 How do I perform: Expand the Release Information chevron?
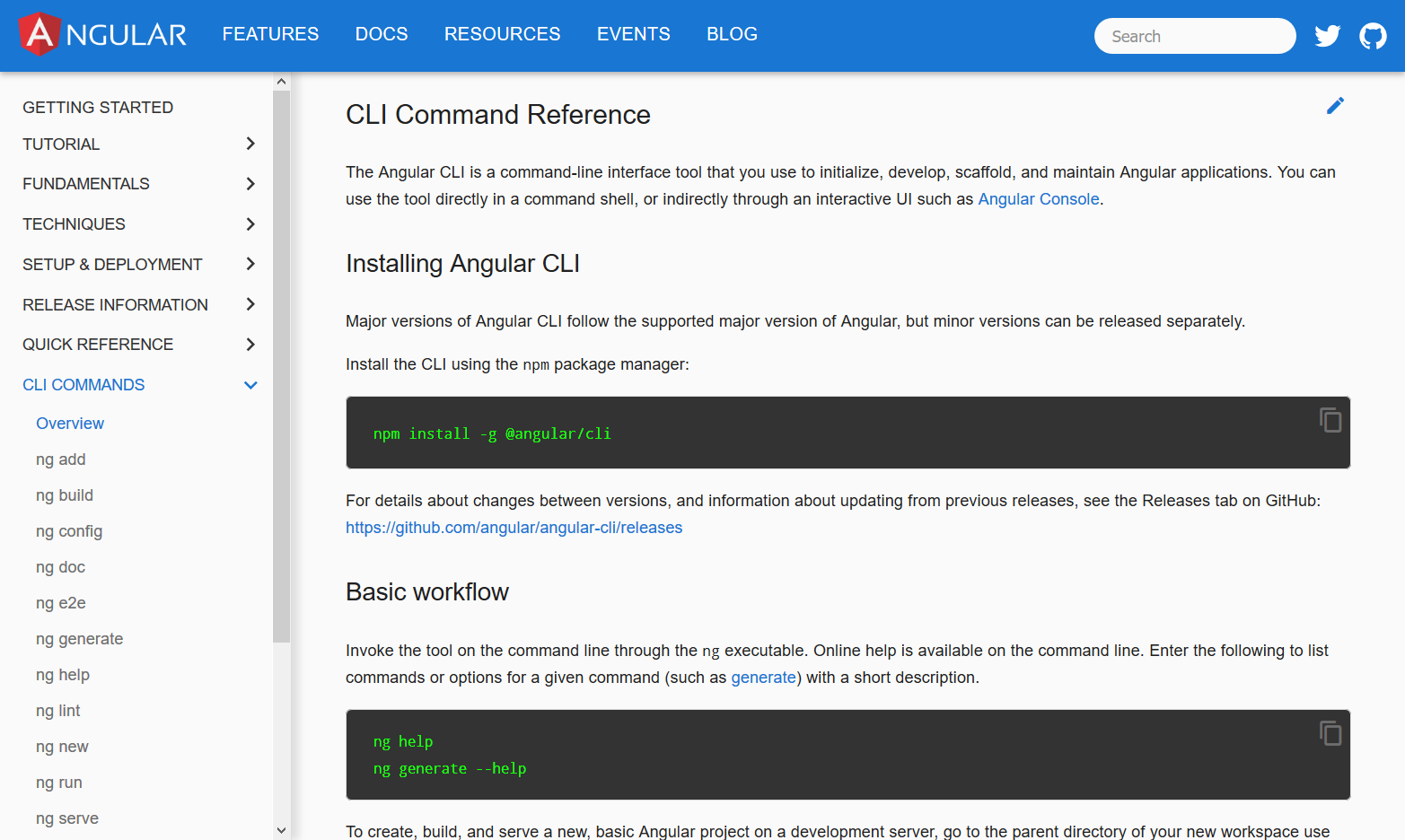[x=250, y=304]
